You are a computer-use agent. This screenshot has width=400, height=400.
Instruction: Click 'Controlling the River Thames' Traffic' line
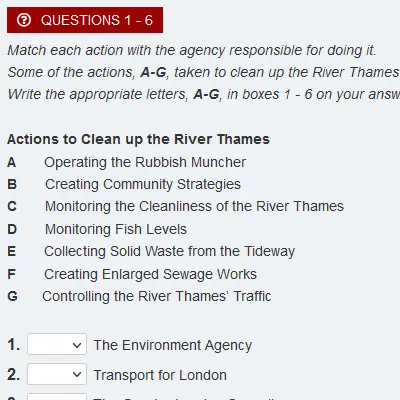coord(157,296)
